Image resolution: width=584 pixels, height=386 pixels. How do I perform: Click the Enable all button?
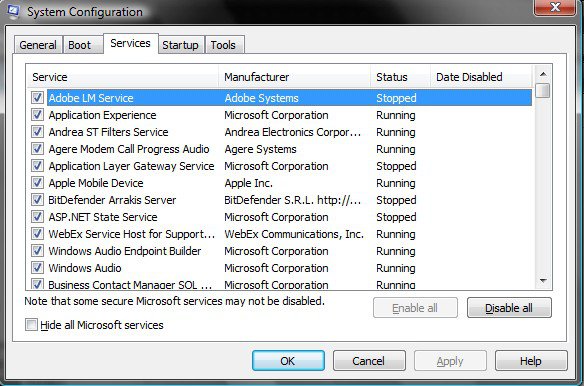coord(415,308)
